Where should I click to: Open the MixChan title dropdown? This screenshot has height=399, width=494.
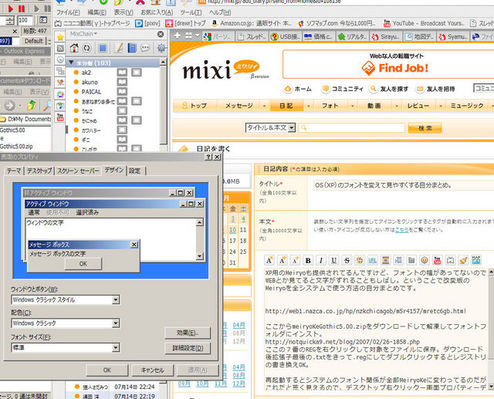click(x=83, y=34)
